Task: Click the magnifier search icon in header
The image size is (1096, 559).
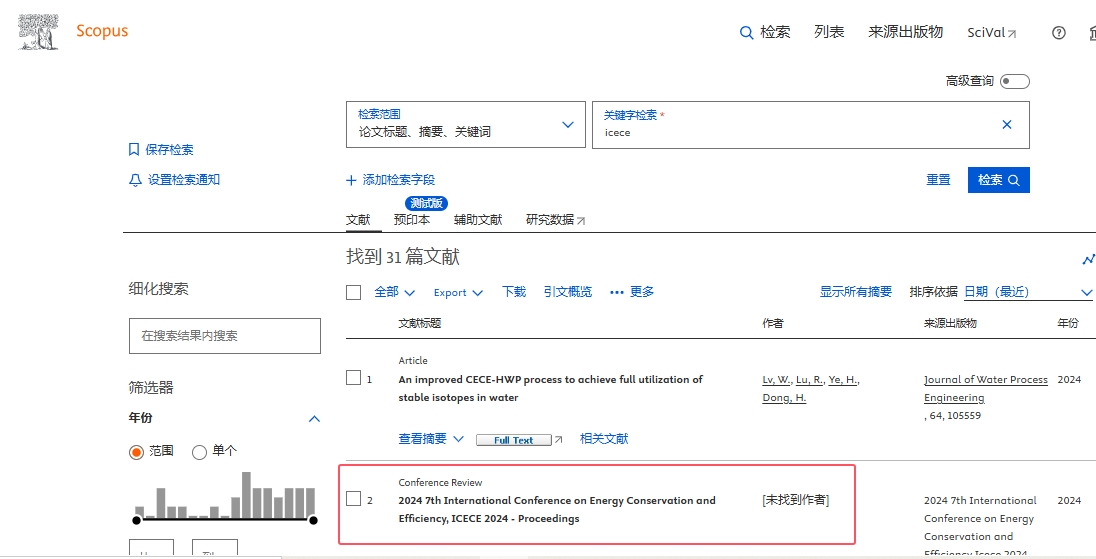Action: (x=746, y=33)
